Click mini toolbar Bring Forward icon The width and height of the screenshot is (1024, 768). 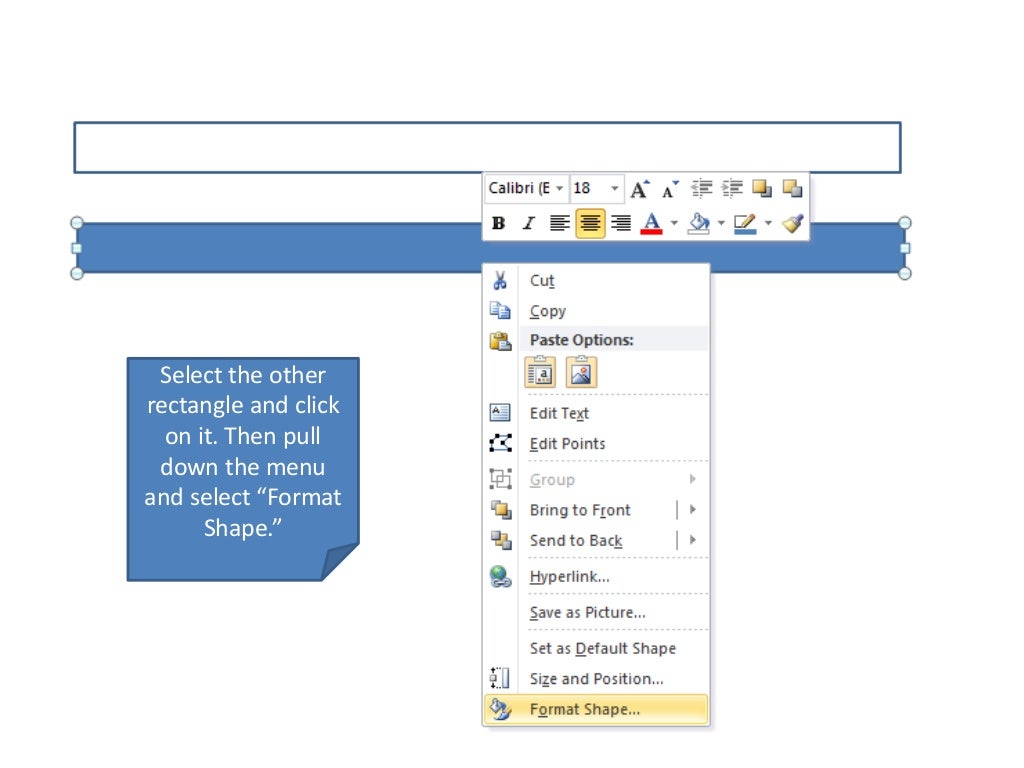[761, 189]
